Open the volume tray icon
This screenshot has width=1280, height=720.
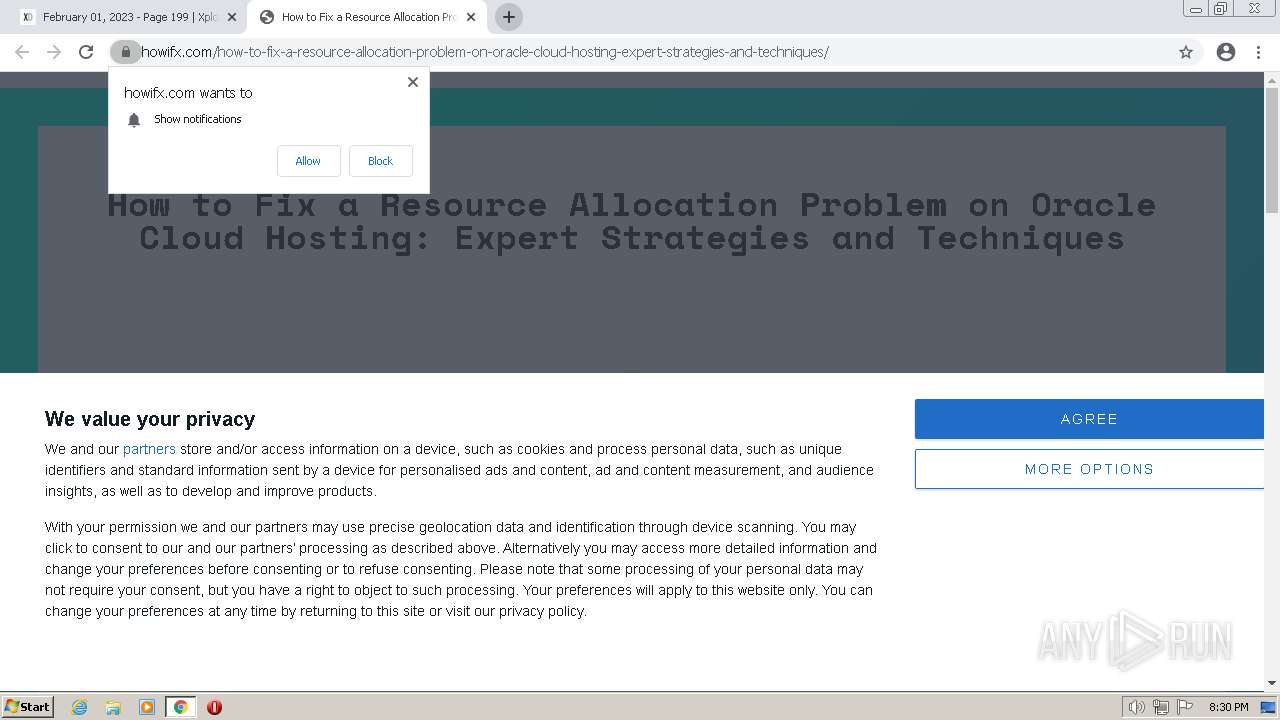pyautogui.click(x=1136, y=707)
